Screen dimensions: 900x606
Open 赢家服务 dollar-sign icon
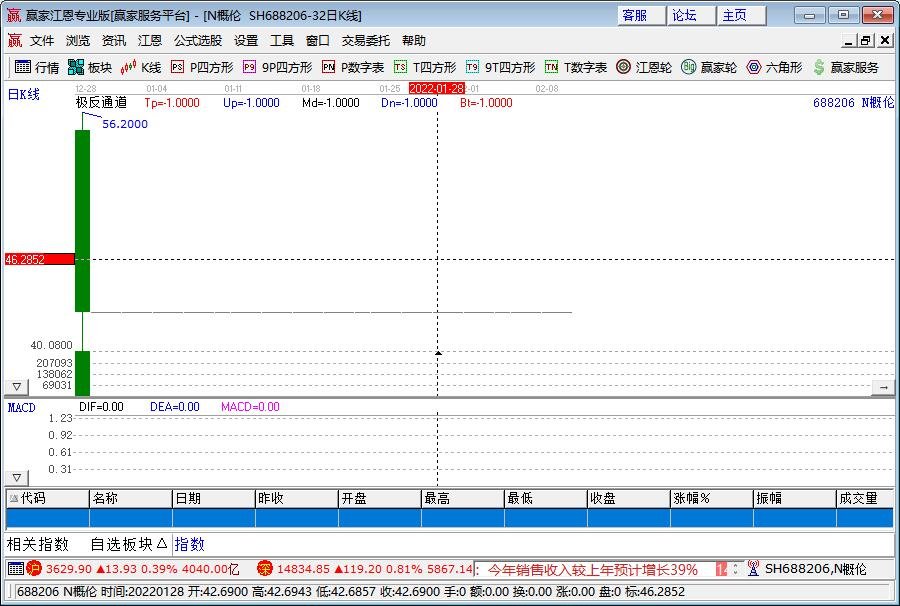(845, 67)
